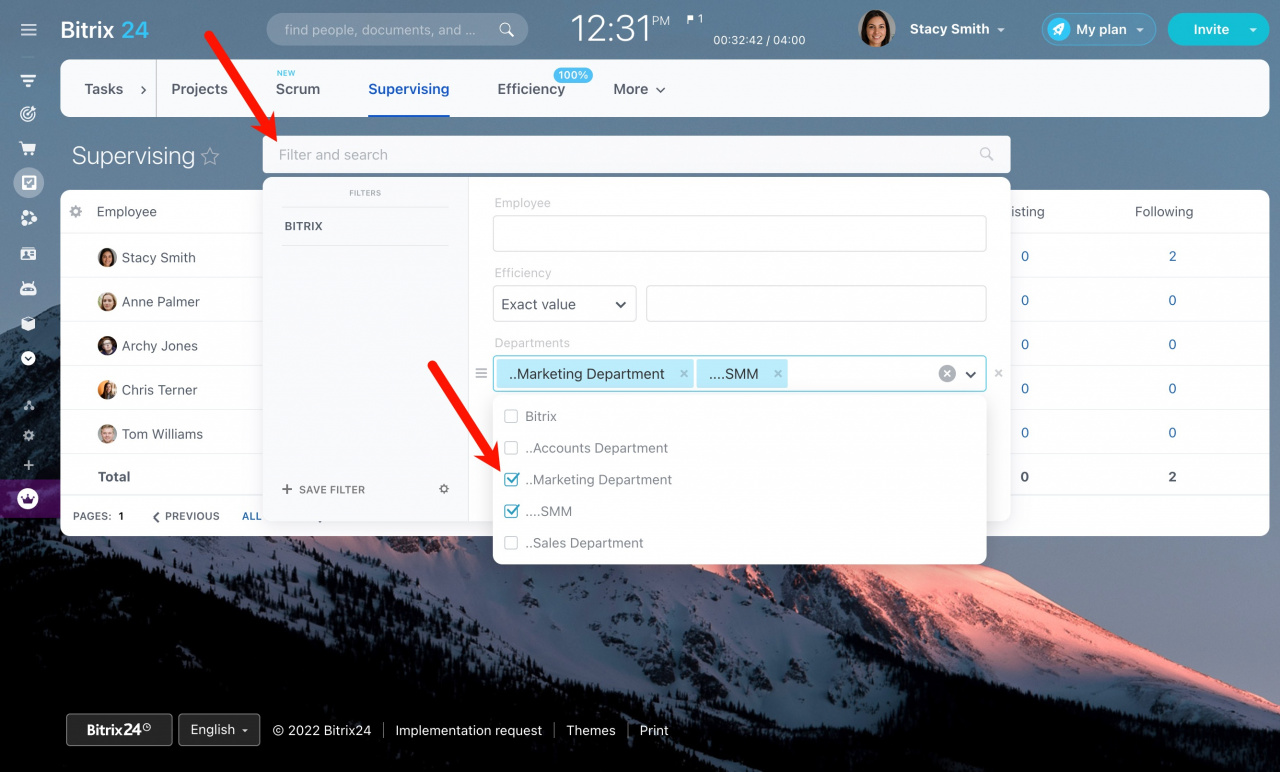Add Supervising page to favorites with the star

coord(210,156)
